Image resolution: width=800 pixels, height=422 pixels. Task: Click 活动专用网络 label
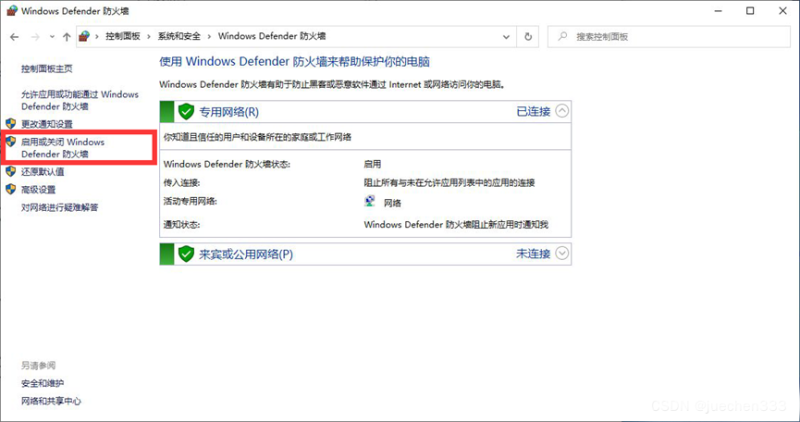(190, 202)
